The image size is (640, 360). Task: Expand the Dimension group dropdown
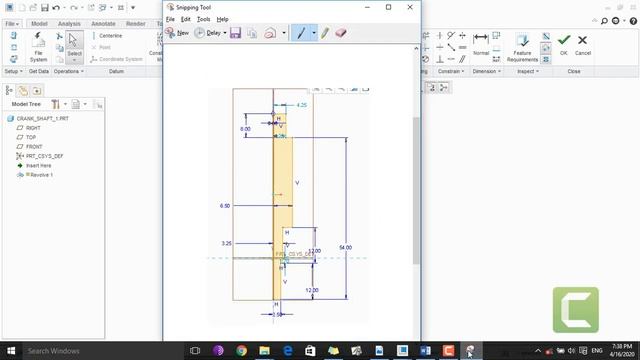click(x=486, y=71)
